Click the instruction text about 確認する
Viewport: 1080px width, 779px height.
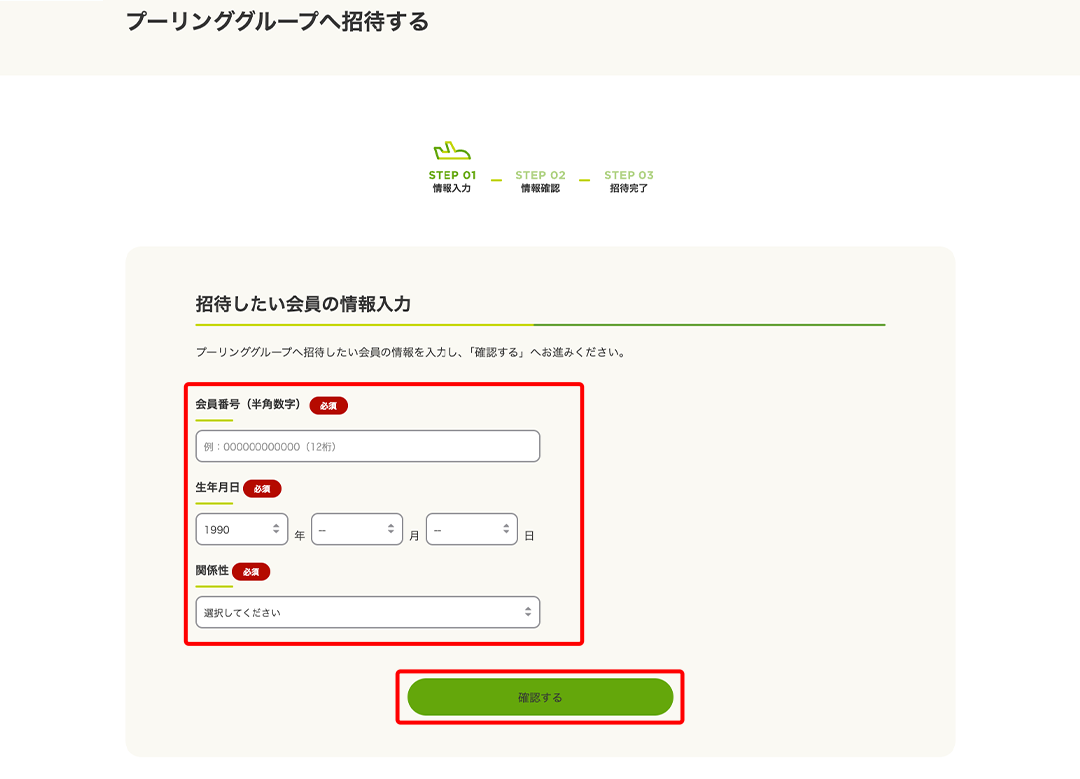pos(411,352)
